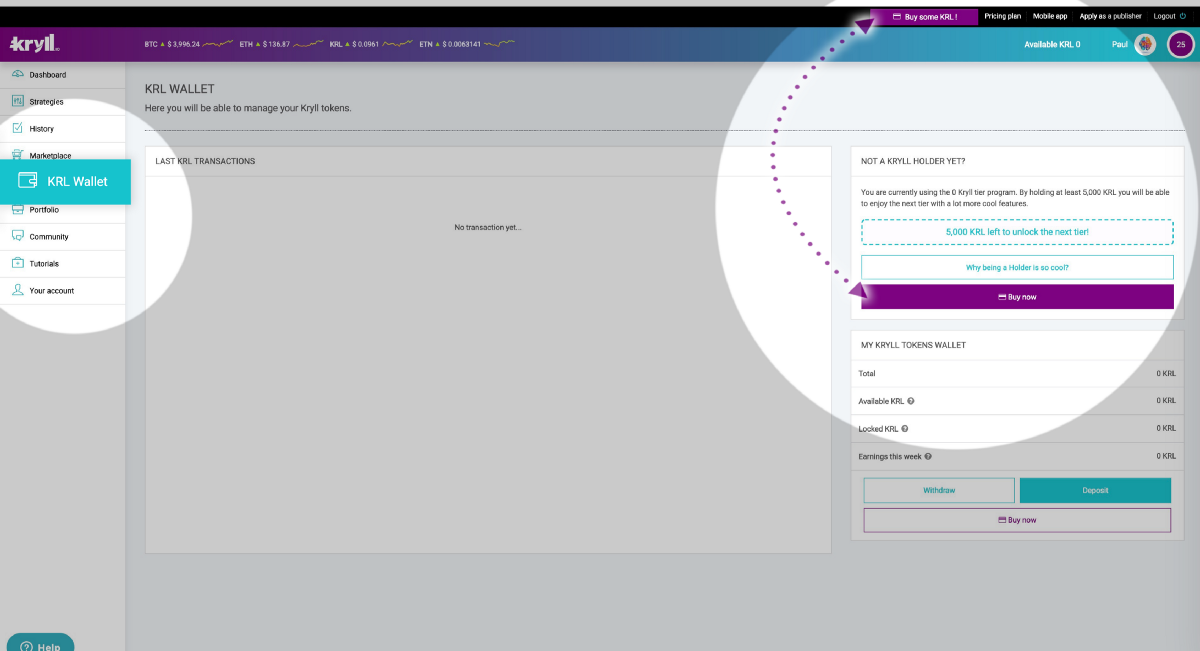Click the No transaction yet... message
The image size is (1200, 651).
pyautogui.click(x=488, y=227)
